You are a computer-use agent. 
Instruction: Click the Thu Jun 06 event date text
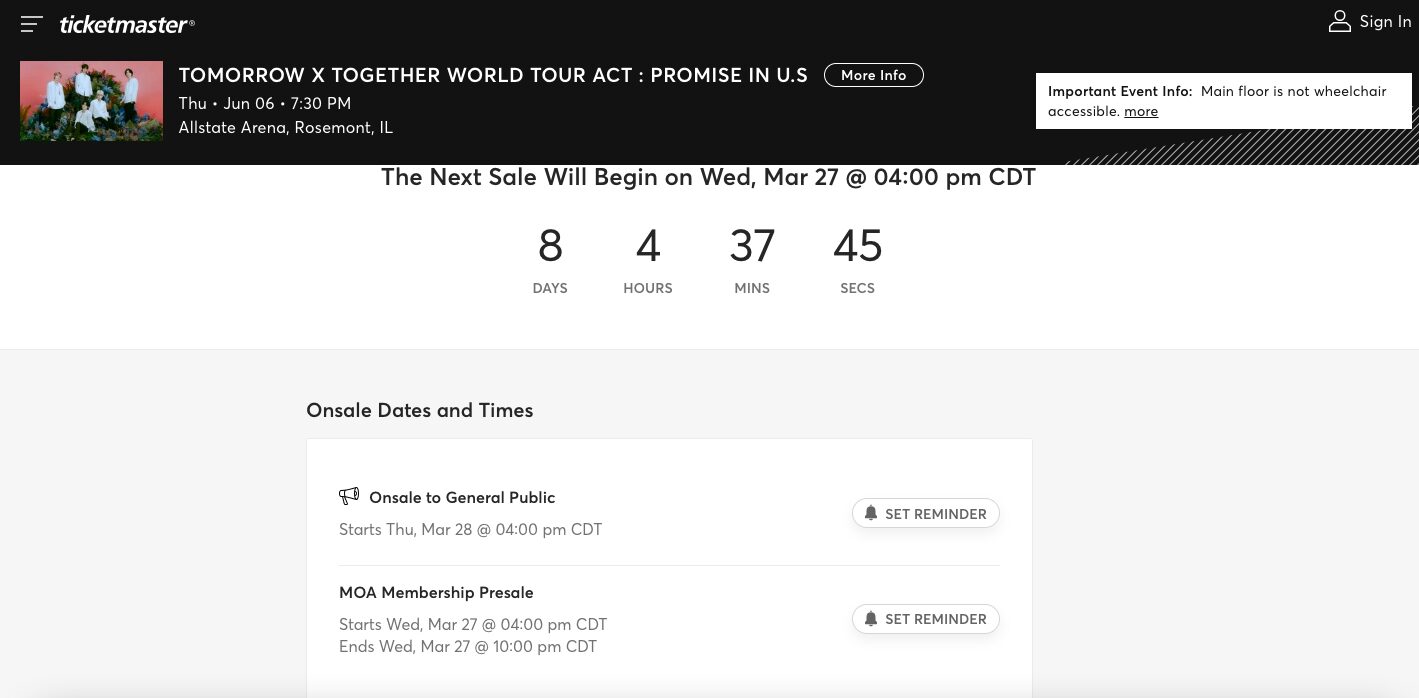coord(264,103)
